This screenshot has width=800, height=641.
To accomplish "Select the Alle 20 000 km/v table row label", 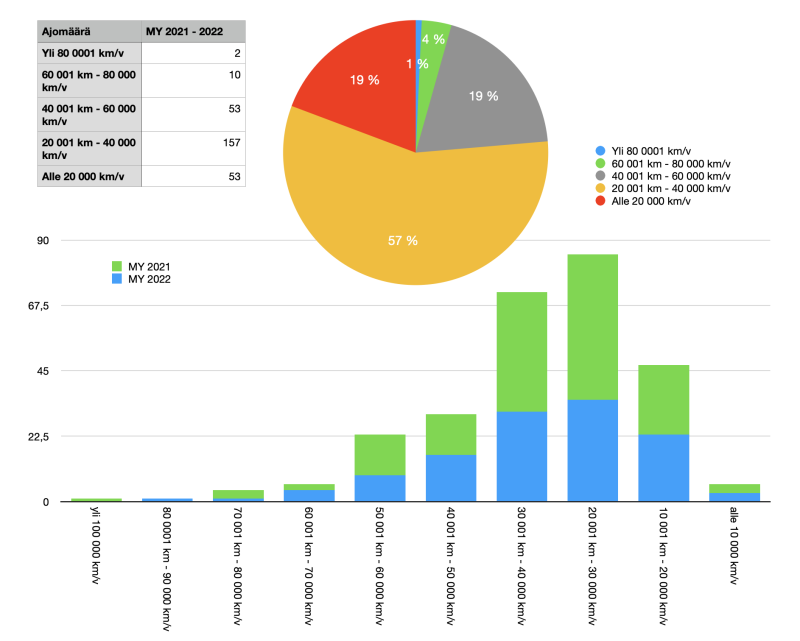I will (x=89, y=177).
